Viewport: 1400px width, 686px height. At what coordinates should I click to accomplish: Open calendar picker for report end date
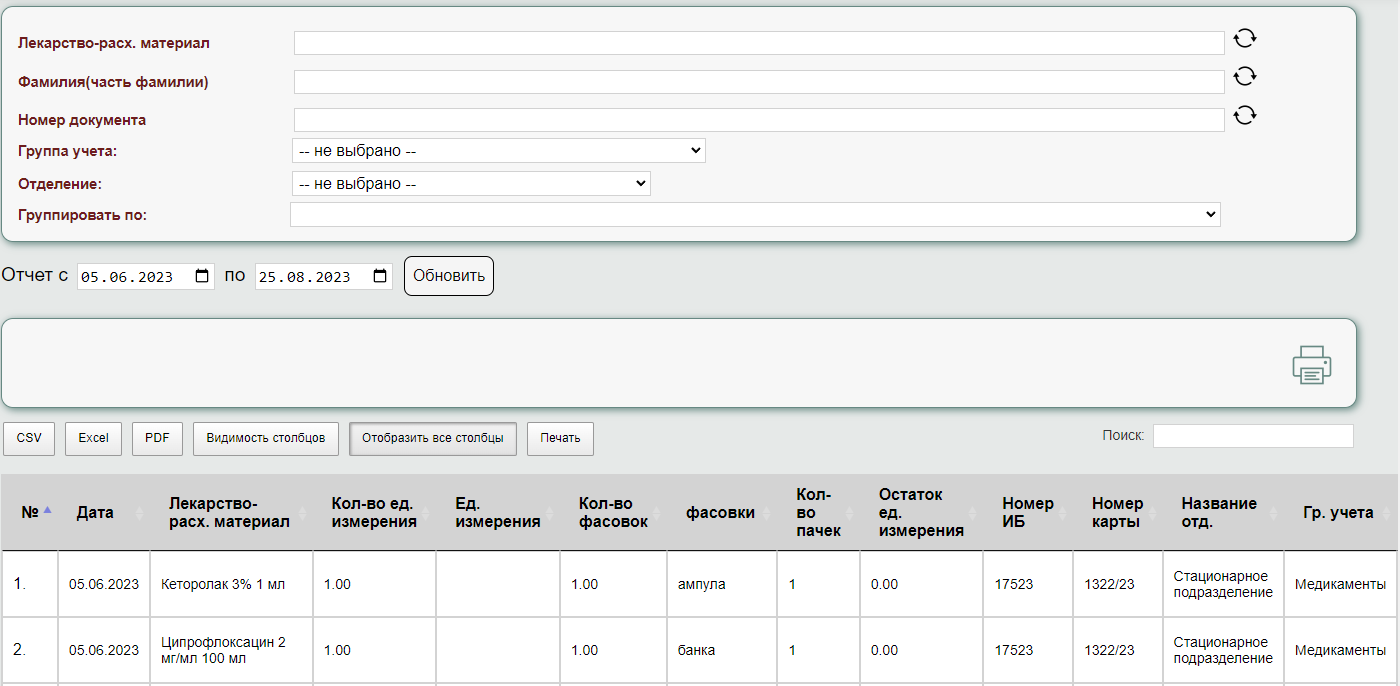pyautogui.click(x=380, y=277)
